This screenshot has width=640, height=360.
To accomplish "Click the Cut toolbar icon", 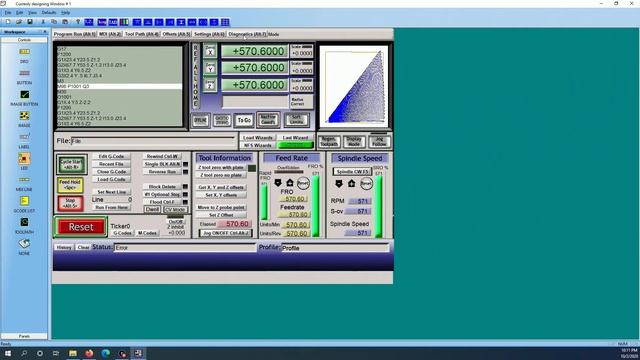I will [43, 22].
